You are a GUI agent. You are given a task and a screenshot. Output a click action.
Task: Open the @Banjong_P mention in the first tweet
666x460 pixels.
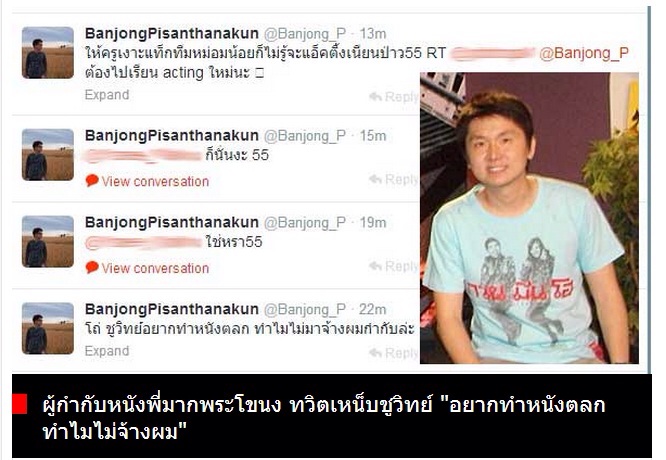point(584,53)
